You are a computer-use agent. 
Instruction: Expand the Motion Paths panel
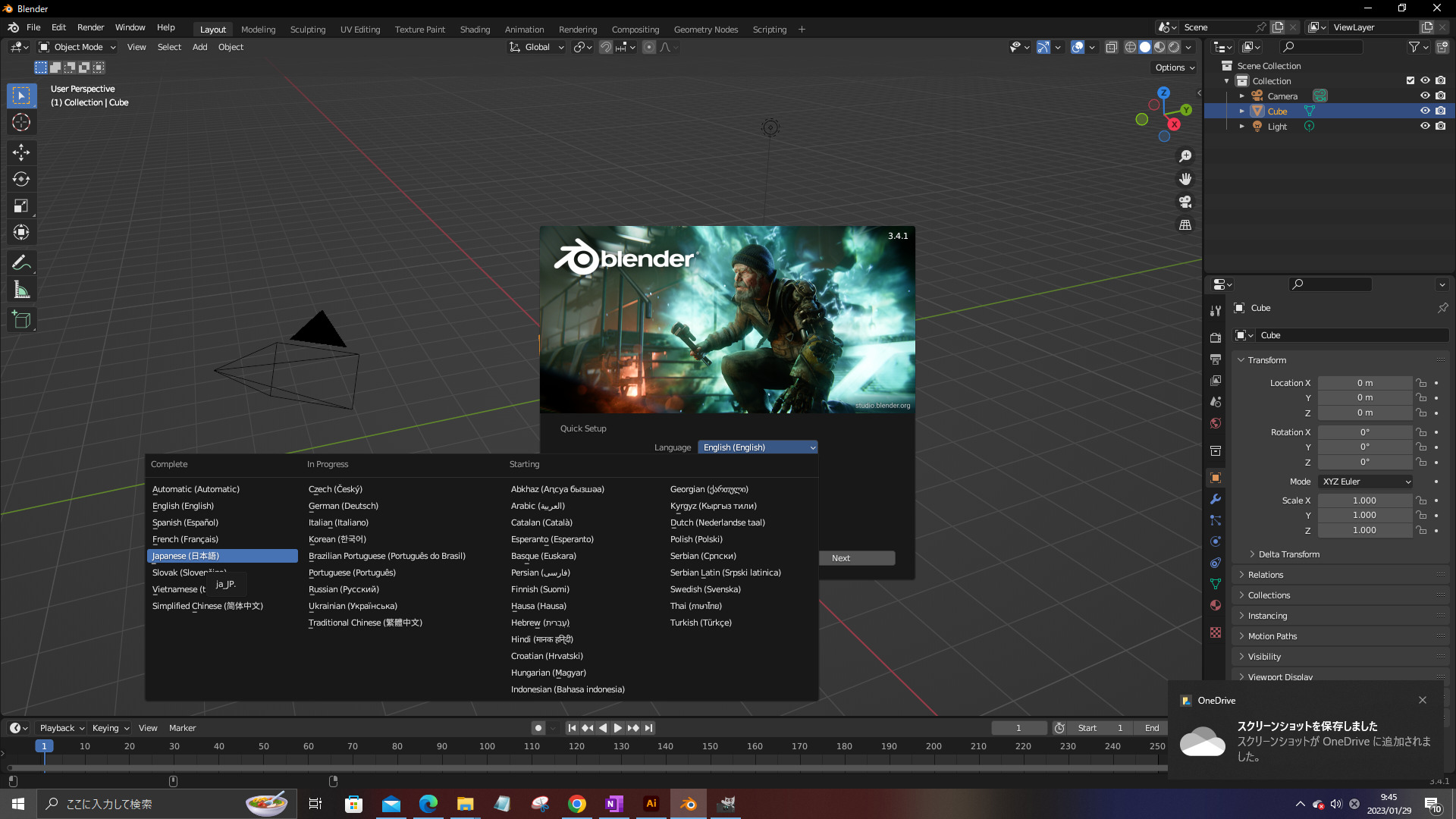[x=1272, y=636]
